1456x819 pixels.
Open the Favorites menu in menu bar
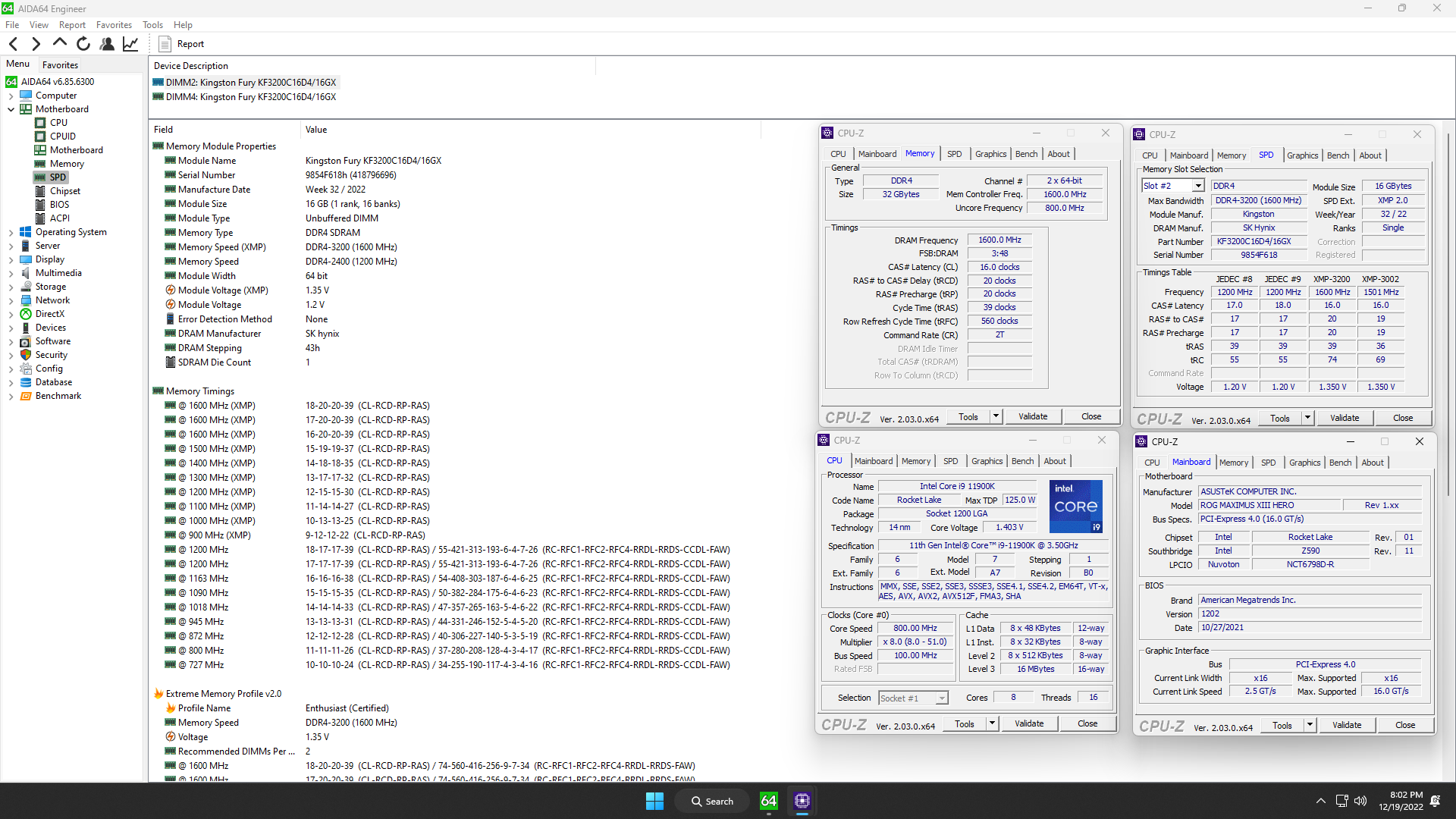114,25
